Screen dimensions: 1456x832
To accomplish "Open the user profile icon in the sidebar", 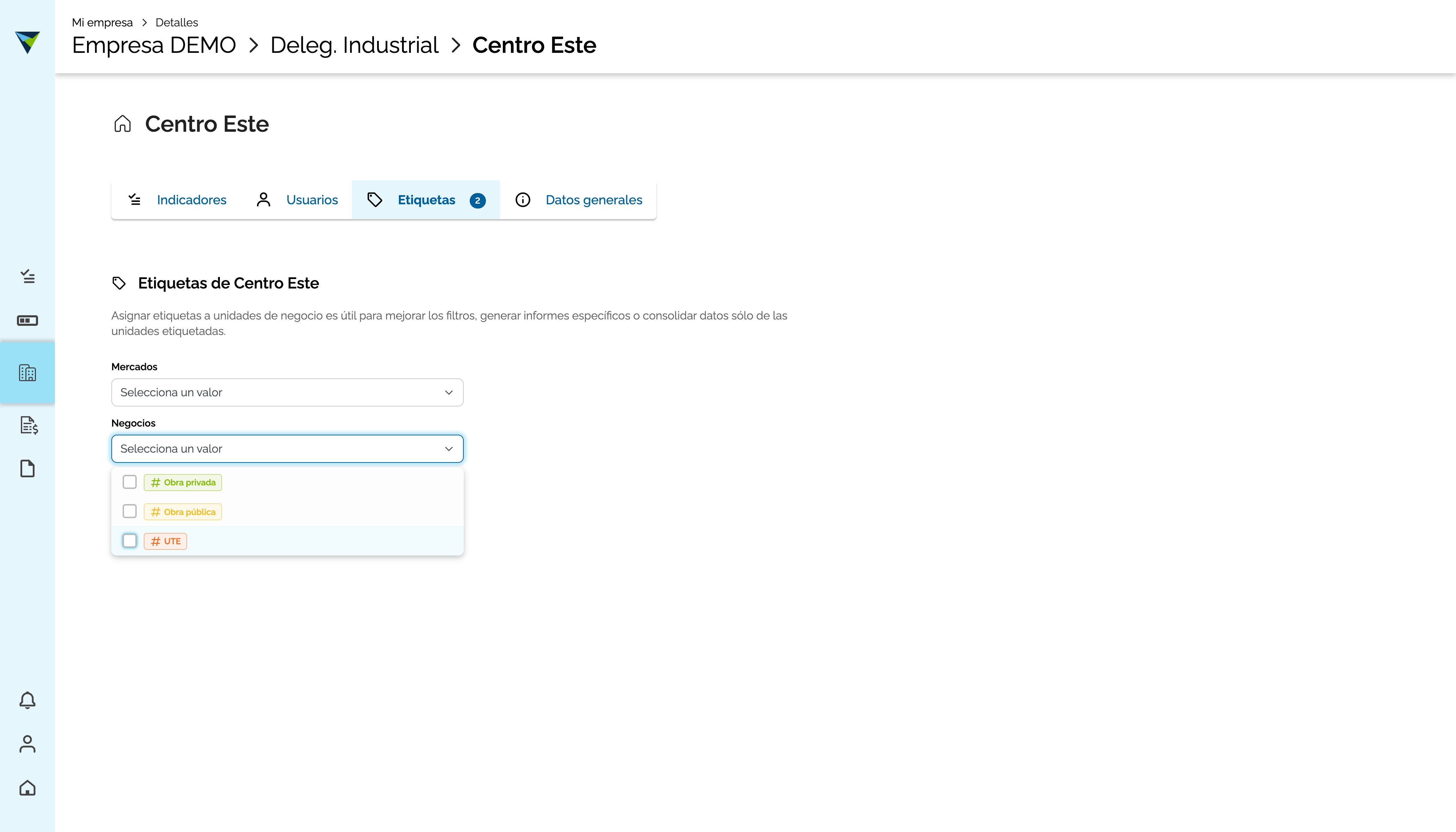I will [27, 744].
